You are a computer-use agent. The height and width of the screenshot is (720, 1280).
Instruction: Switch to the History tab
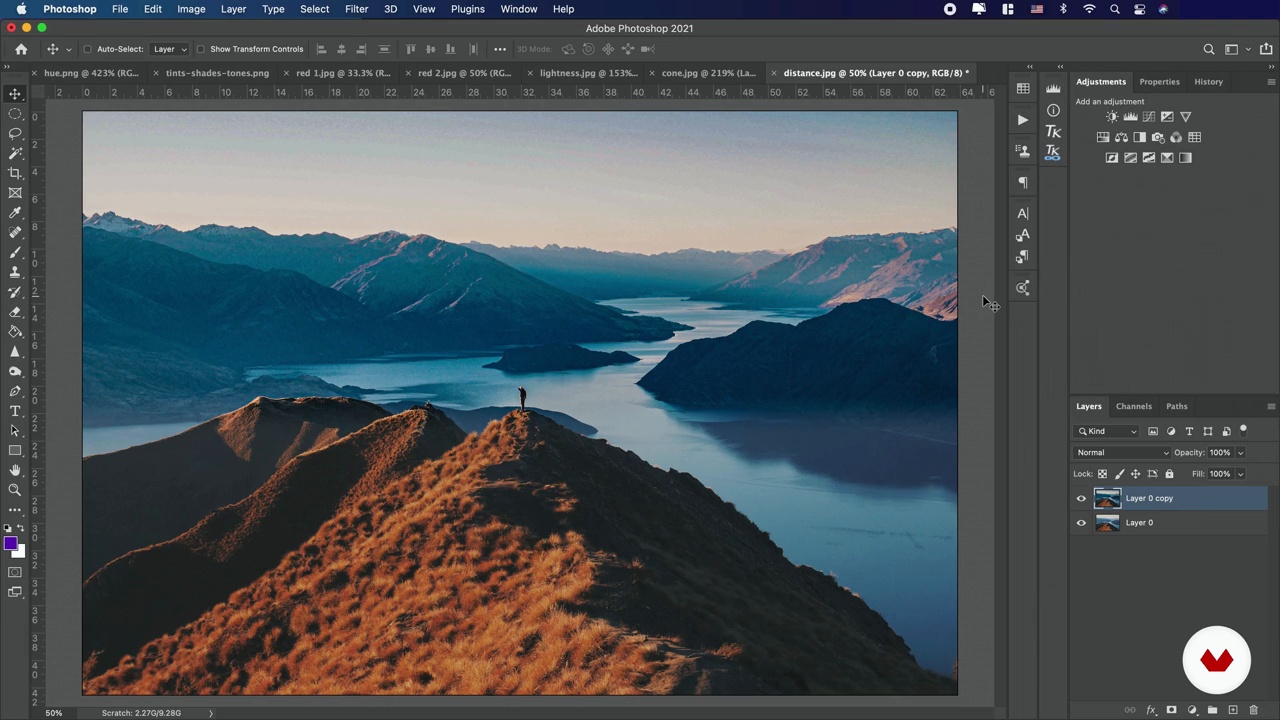(1208, 81)
